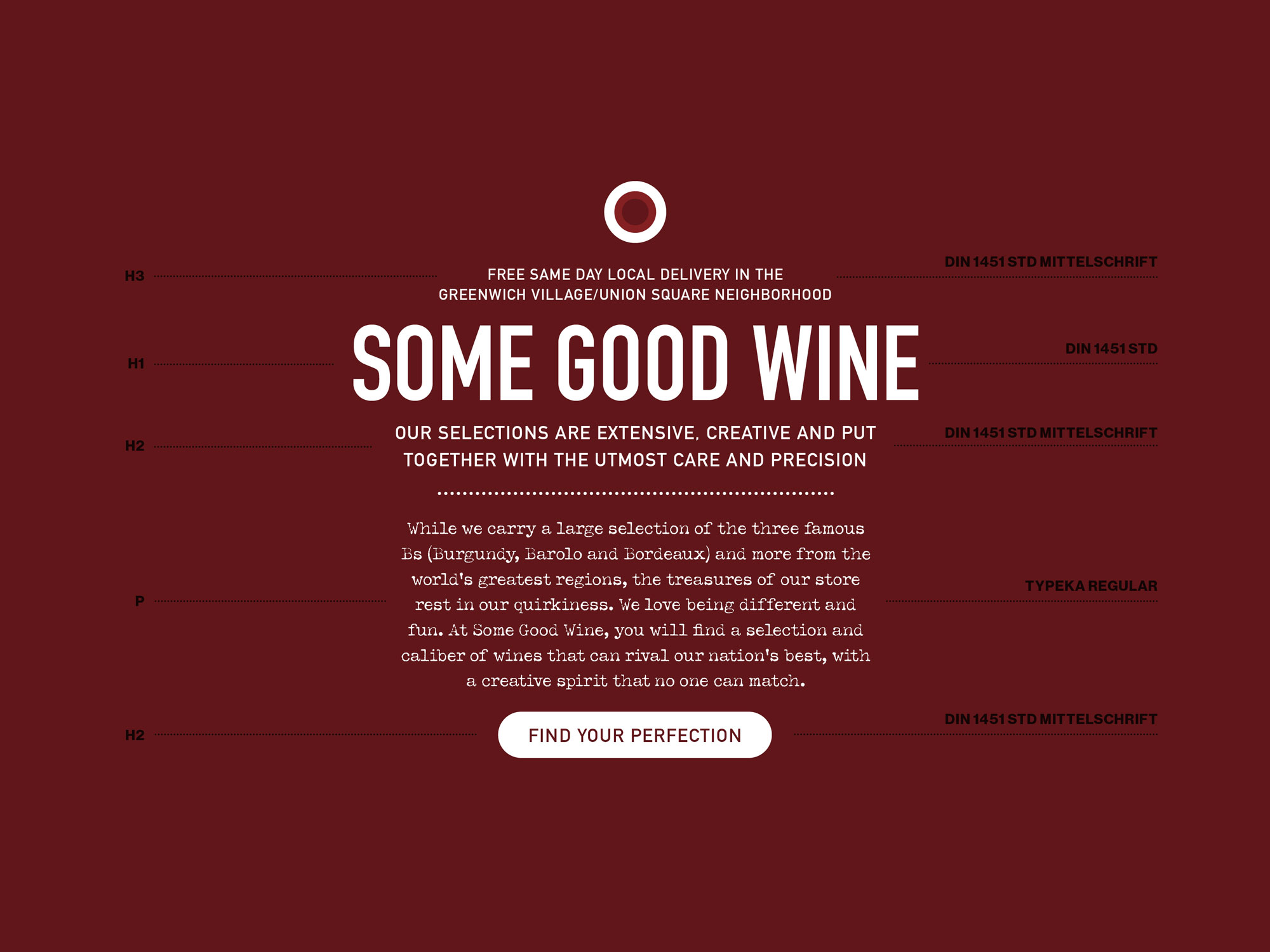Click the P label on the left
This screenshot has height=952, width=1270.
point(140,601)
